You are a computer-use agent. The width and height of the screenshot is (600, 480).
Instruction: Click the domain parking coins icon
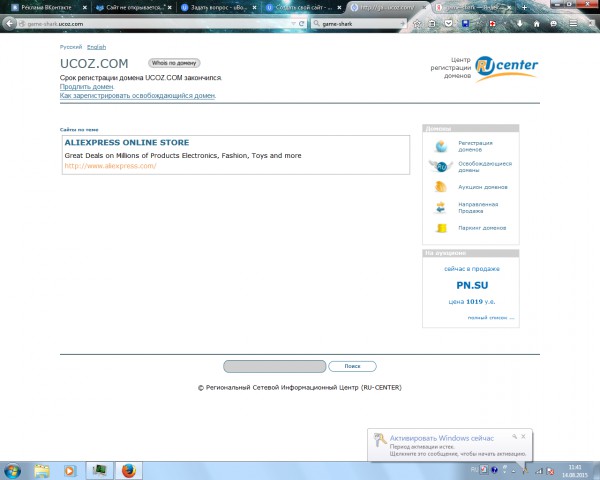[x=442, y=228]
